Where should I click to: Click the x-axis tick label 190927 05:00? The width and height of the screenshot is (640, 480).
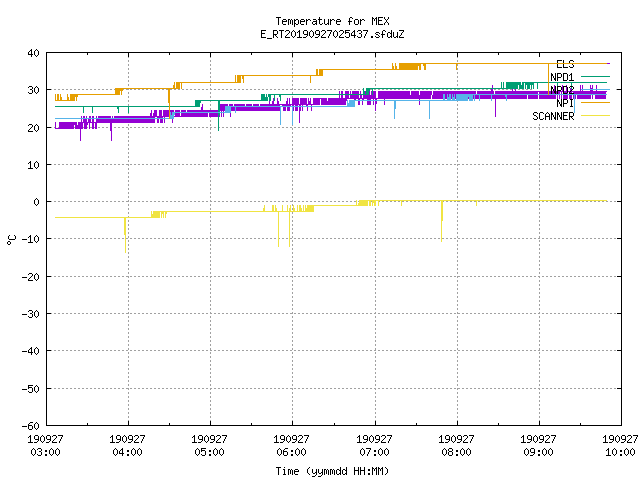pyautogui.click(x=209, y=446)
